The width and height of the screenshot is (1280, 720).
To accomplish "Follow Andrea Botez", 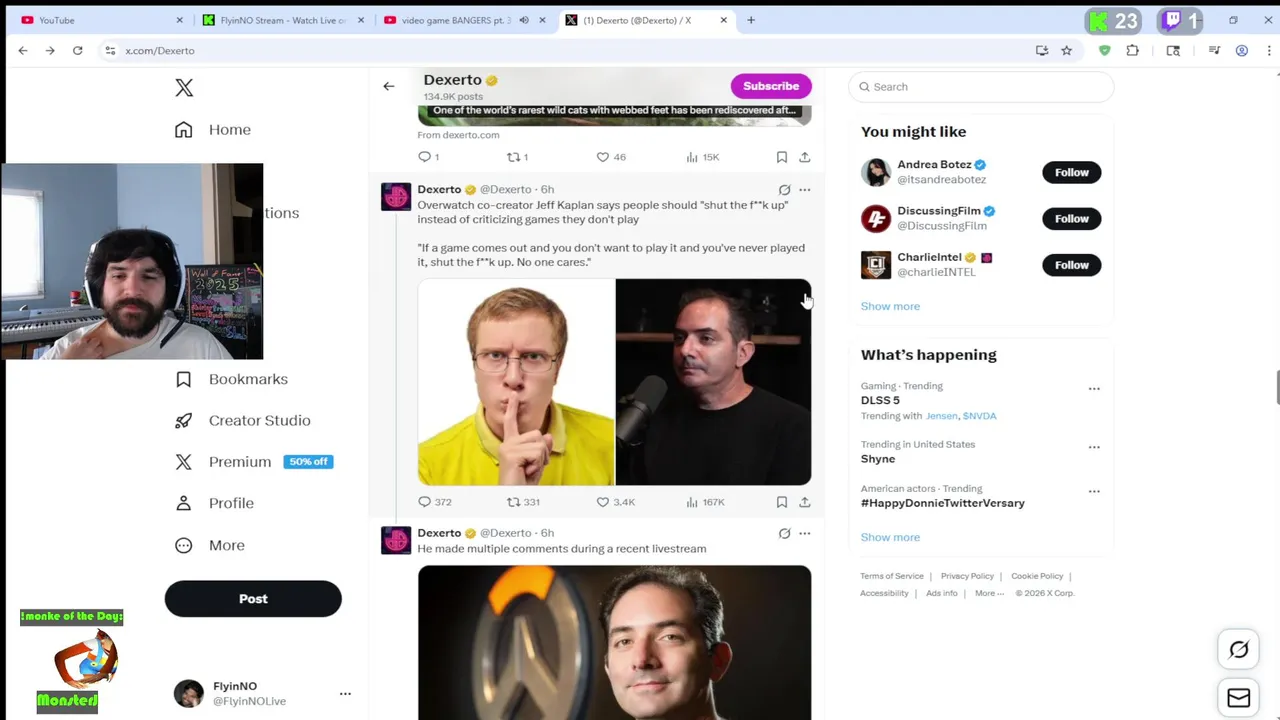I will coord(1071,172).
